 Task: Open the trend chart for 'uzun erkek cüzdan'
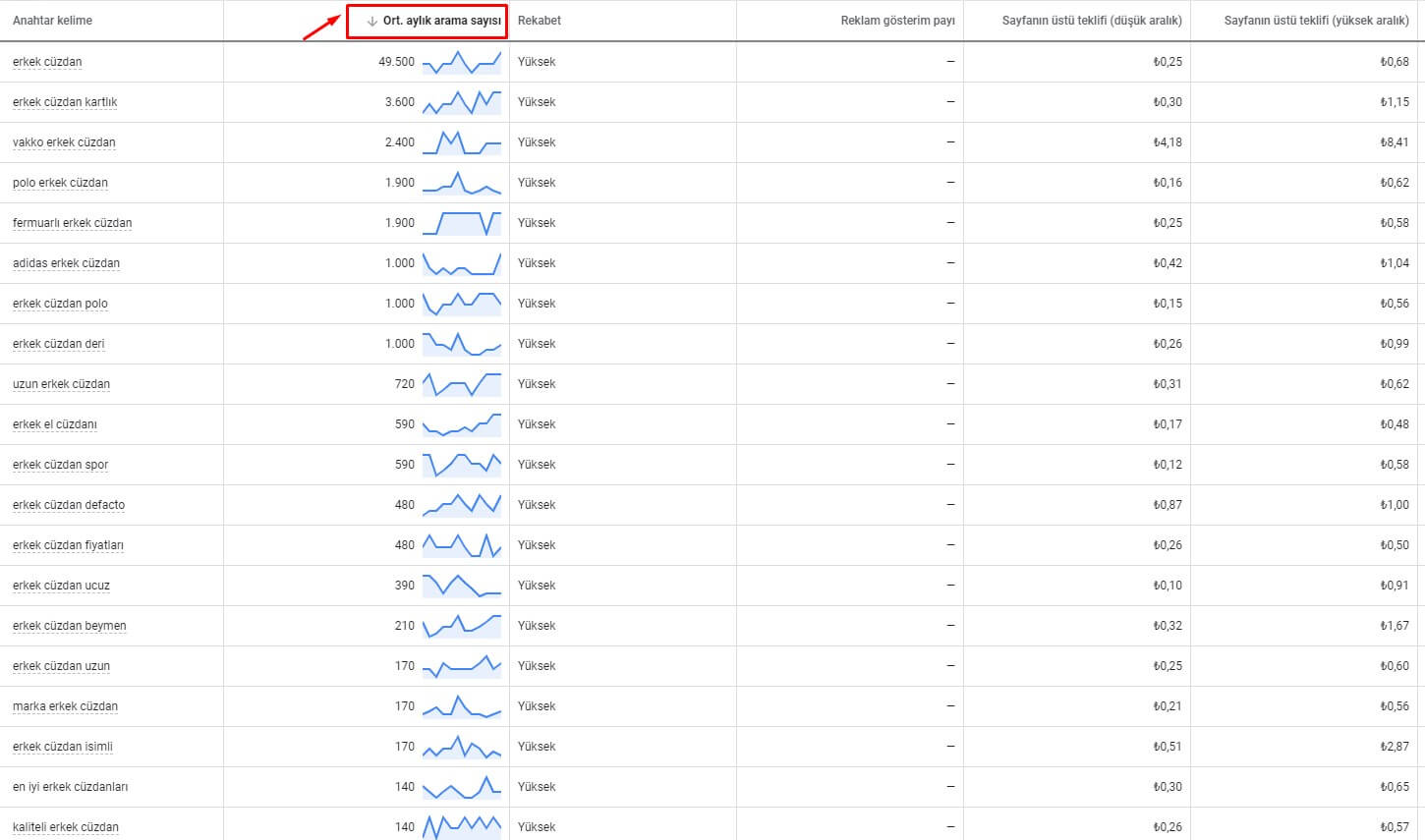tap(461, 384)
